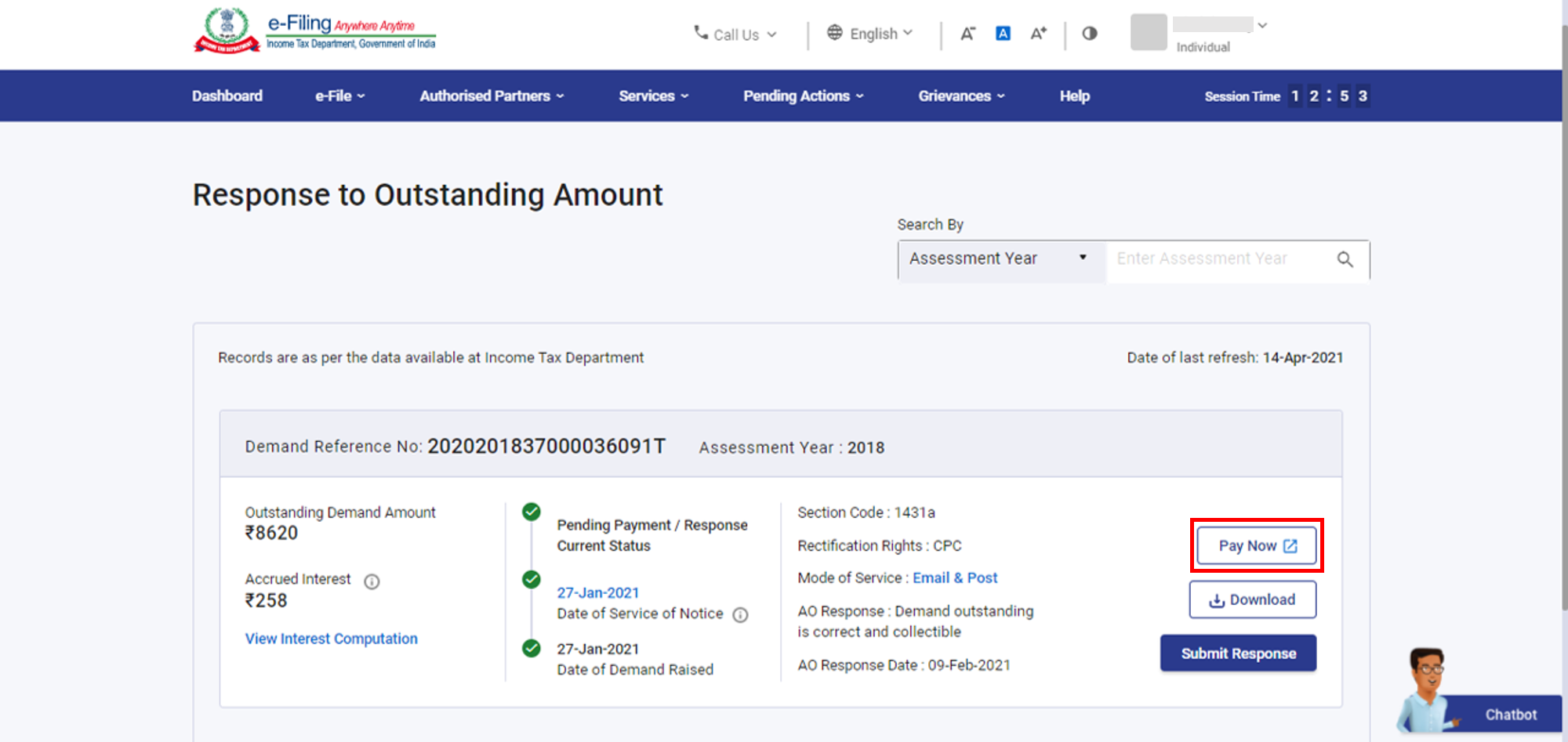Click the Accrued Interest info icon
Screen dimensions: 1568x742
click(371, 581)
